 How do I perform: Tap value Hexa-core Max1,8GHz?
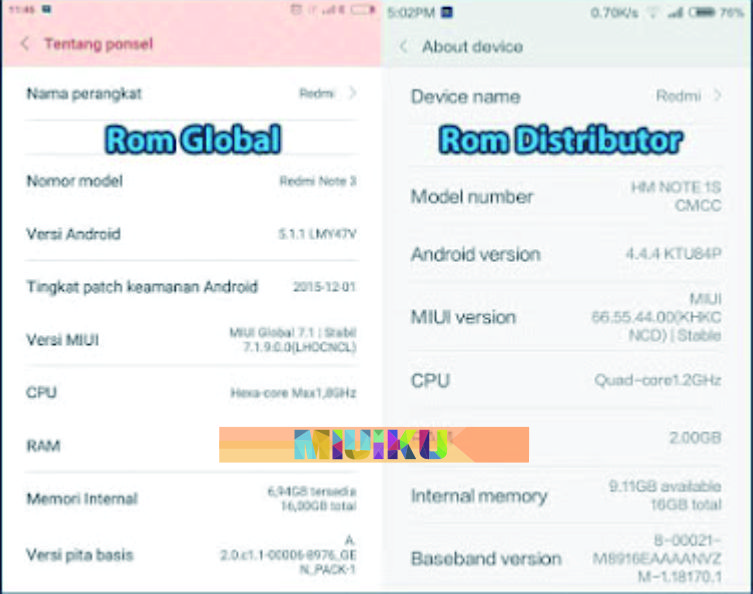pos(293,393)
